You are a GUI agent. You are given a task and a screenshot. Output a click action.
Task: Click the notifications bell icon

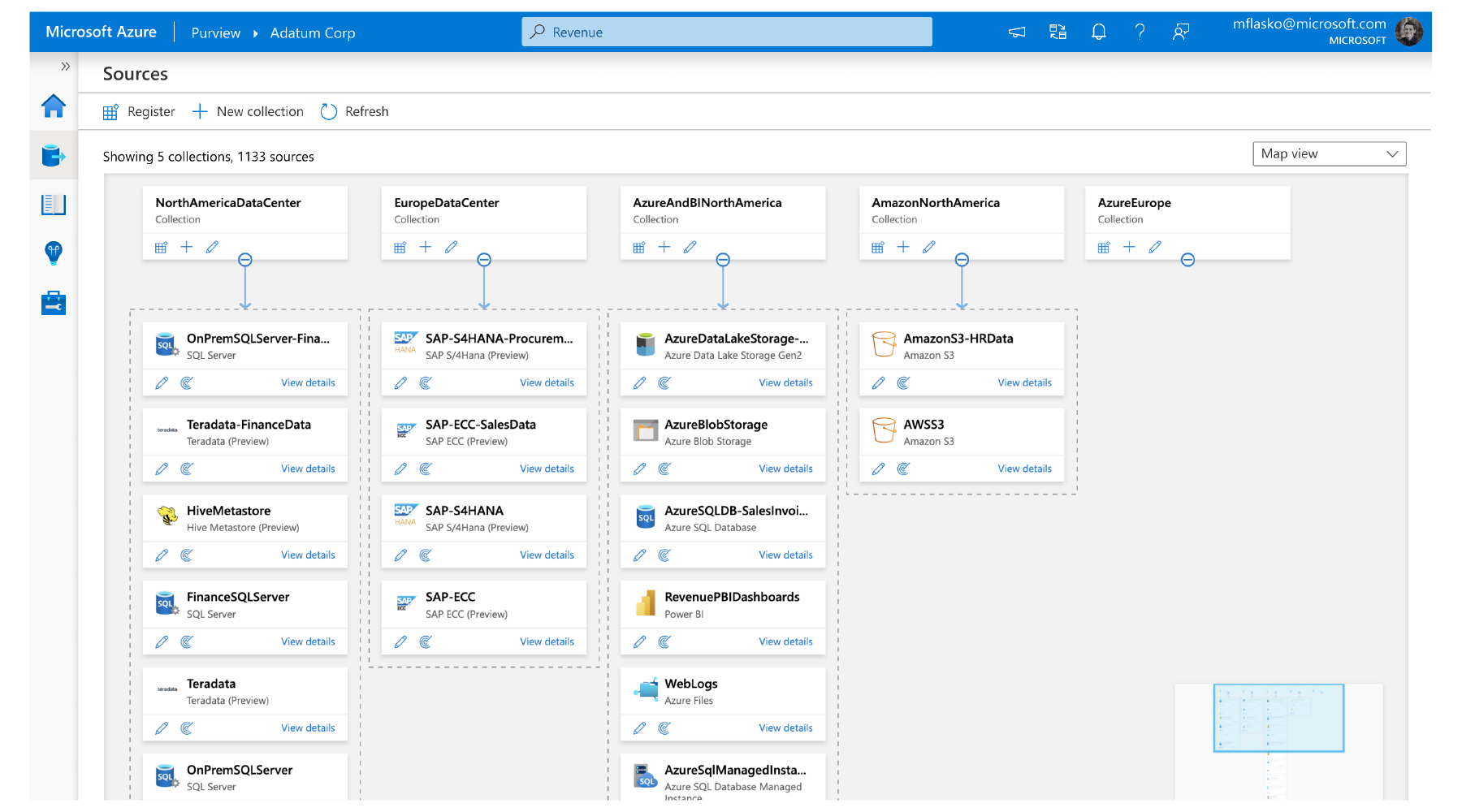pyautogui.click(x=1099, y=32)
